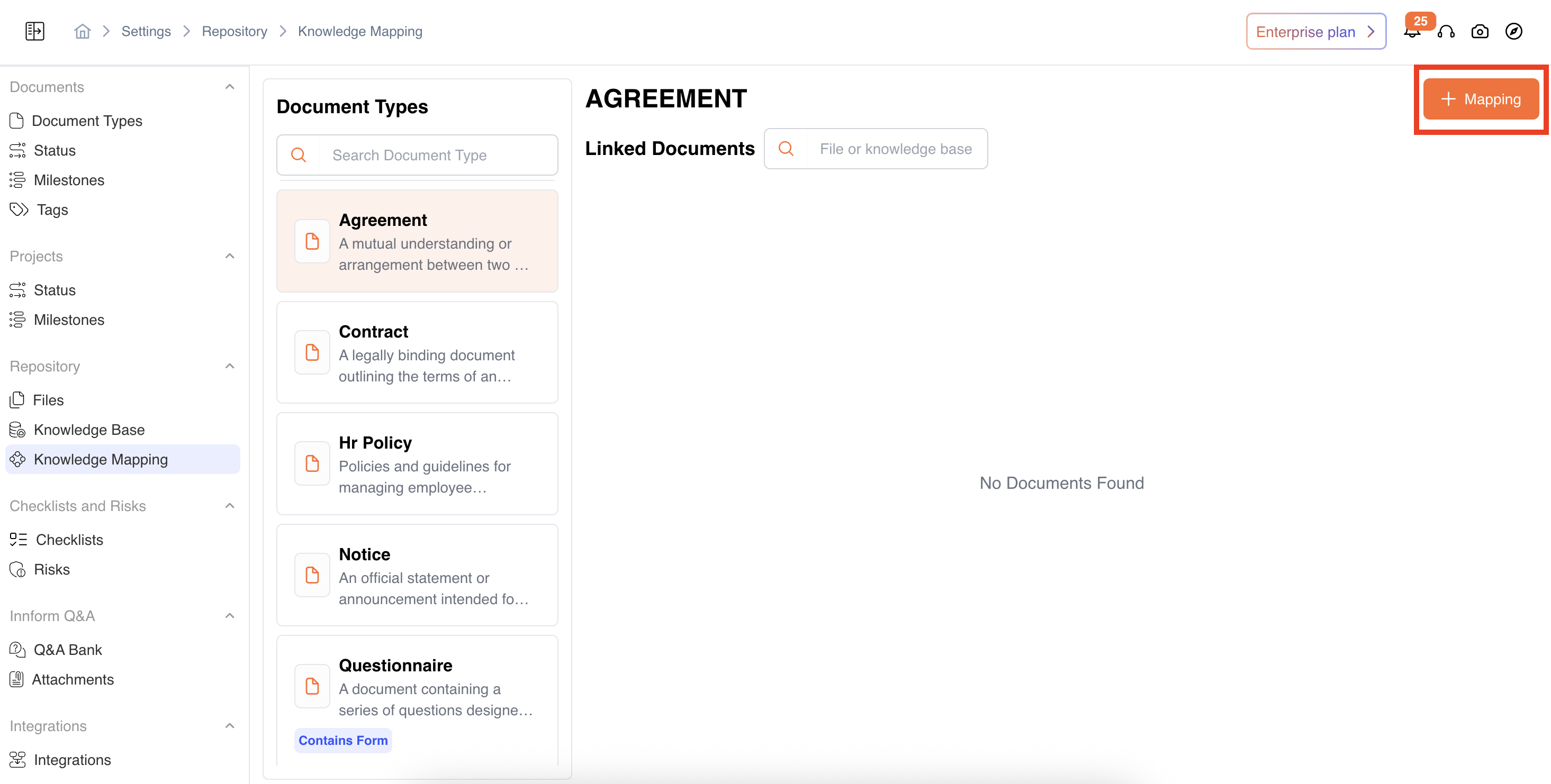Click the Tags sidebar icon
Screen dimensions: 1551x784
click(19, 209)
